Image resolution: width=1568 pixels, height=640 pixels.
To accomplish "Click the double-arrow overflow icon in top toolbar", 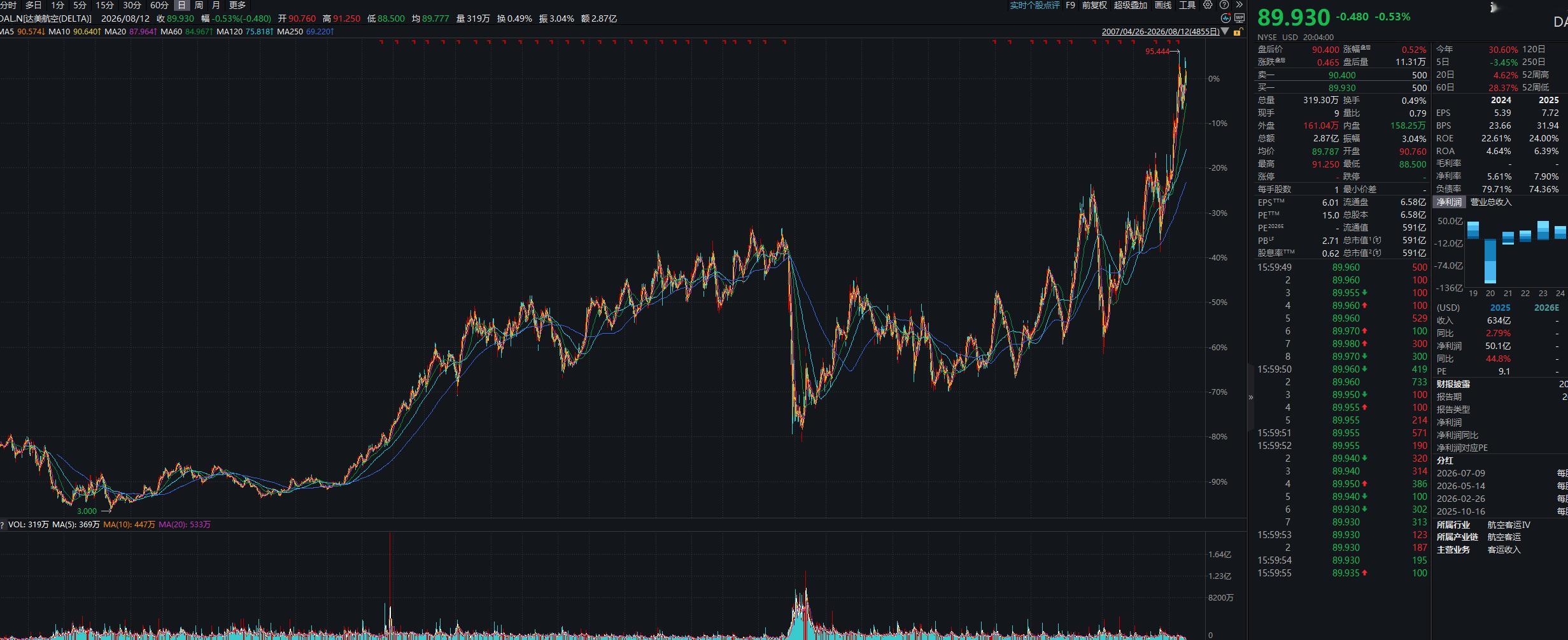I will point(1239,5).
